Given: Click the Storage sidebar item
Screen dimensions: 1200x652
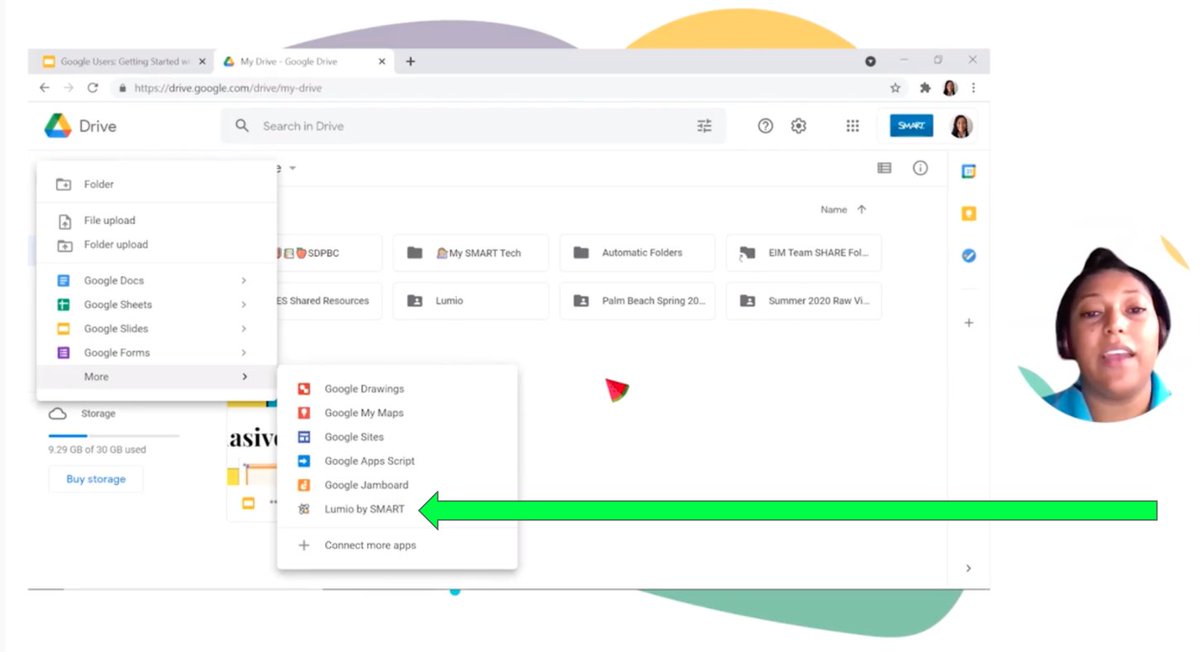Looking at the screenshot, I should [98, 413].
